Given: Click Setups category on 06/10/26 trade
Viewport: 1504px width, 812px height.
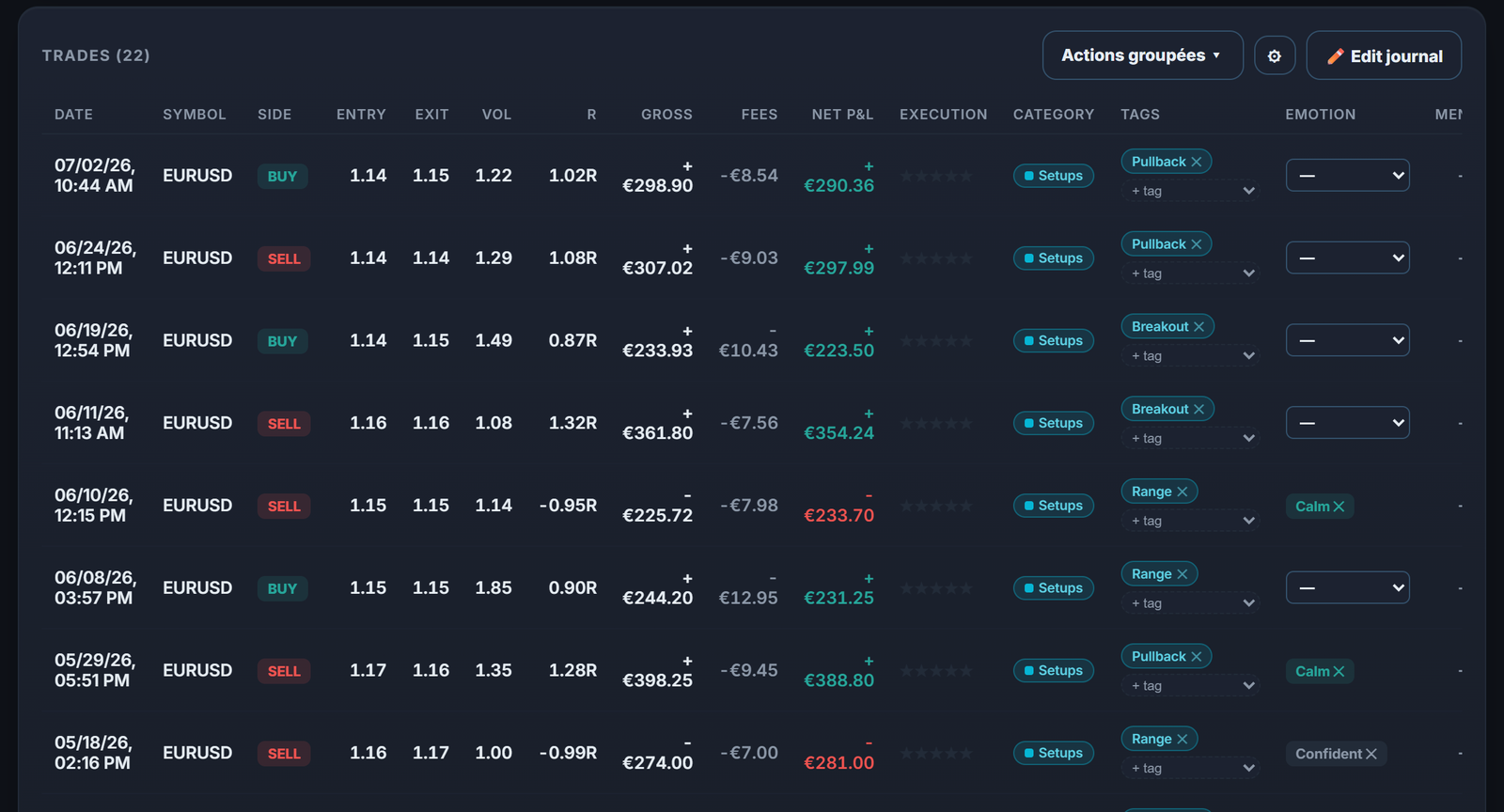Looking at the screenshot, I should pos(1054,506).
